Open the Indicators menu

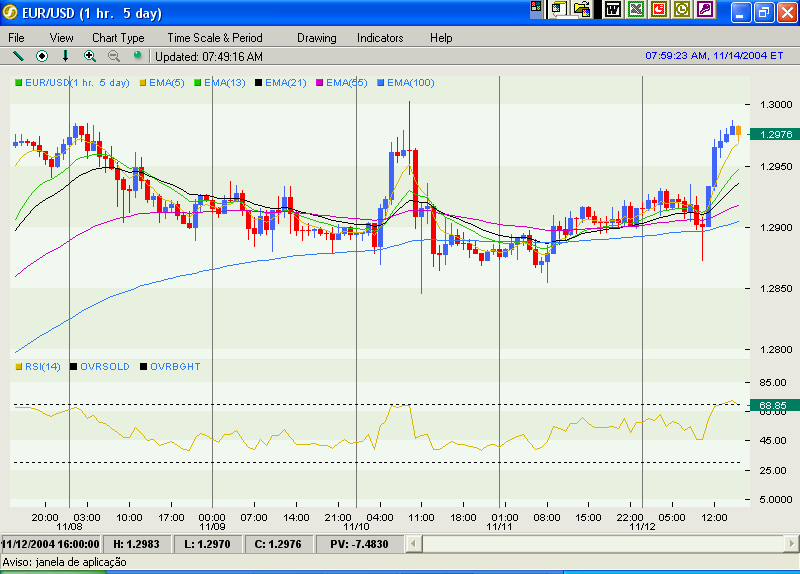pos(380,38)
